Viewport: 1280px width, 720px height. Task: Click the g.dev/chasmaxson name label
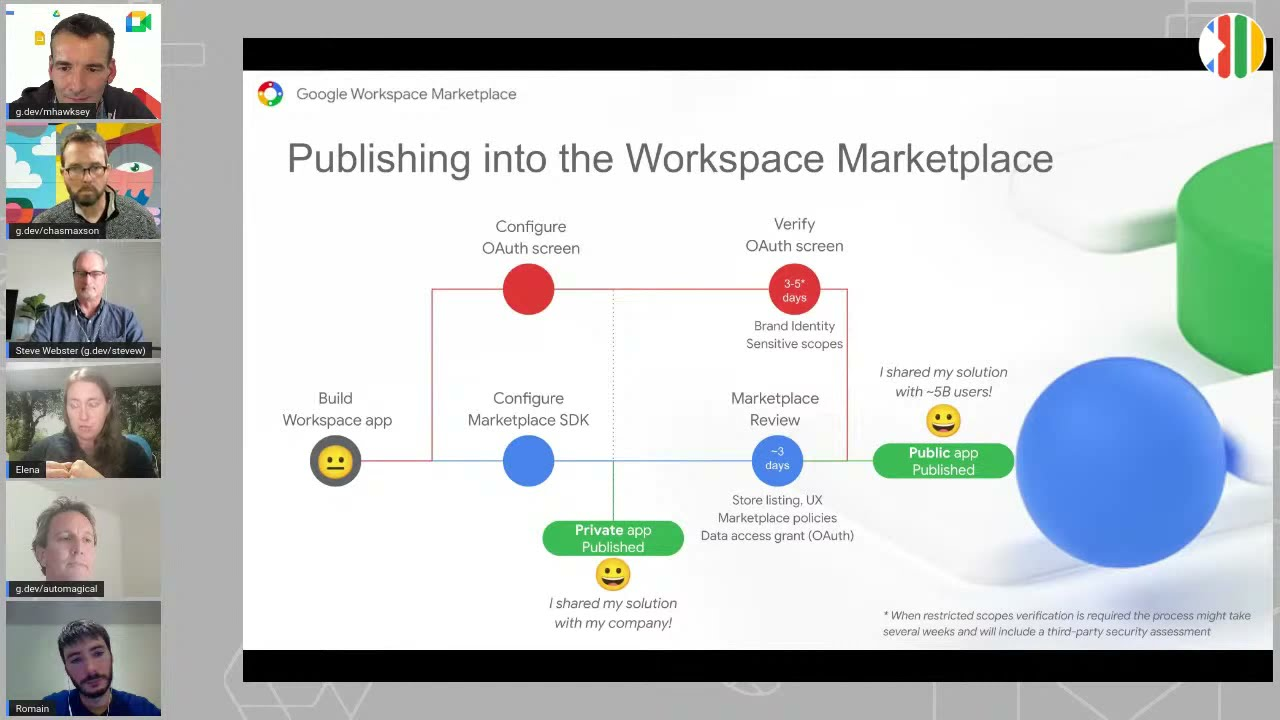[x=57, y=231]
